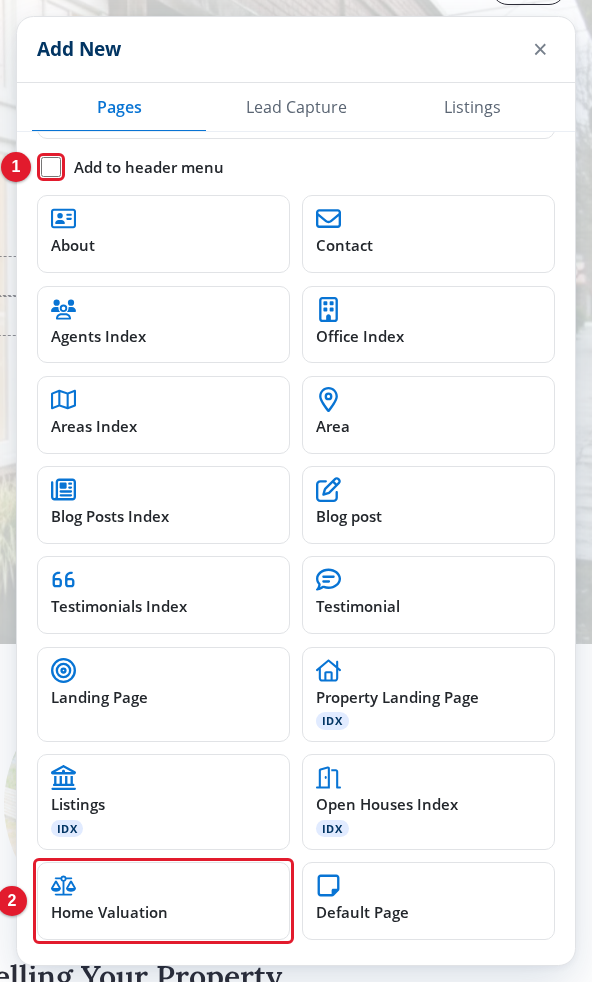Click the Areas Index map icon

[x=63, y=400]
